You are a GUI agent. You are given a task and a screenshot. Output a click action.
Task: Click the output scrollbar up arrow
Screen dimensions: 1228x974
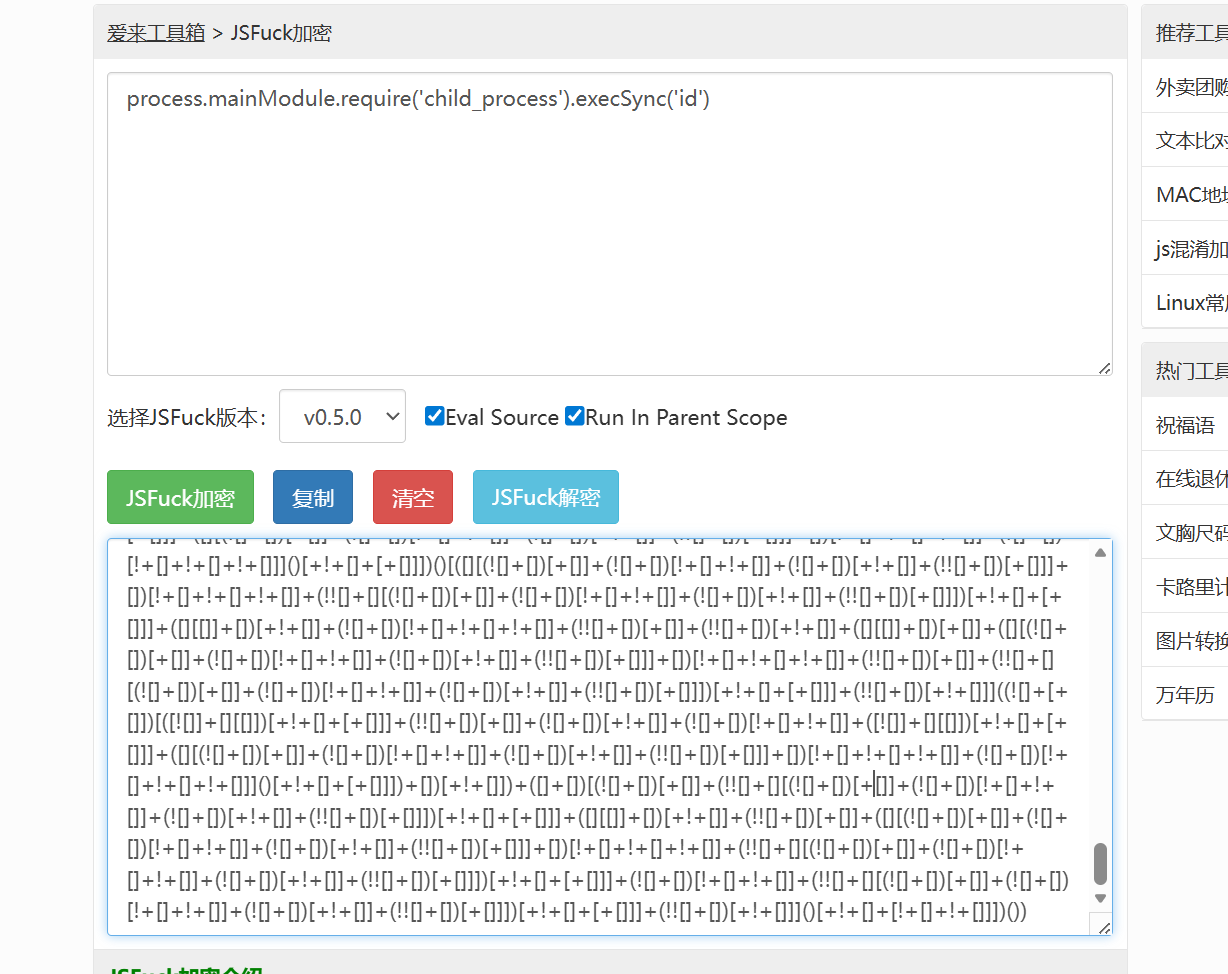[1101, 552]
